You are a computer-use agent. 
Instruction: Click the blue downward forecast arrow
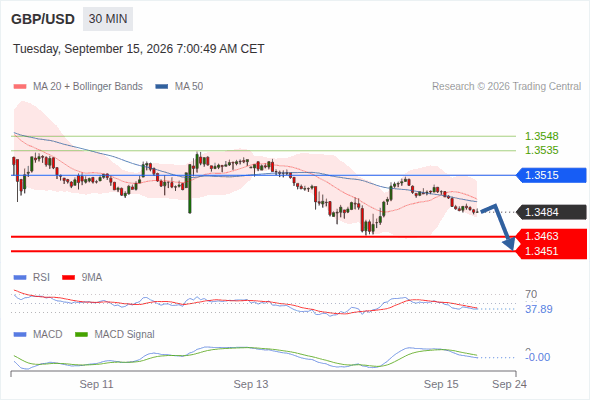pyautogui.click(x=498, y=227)
